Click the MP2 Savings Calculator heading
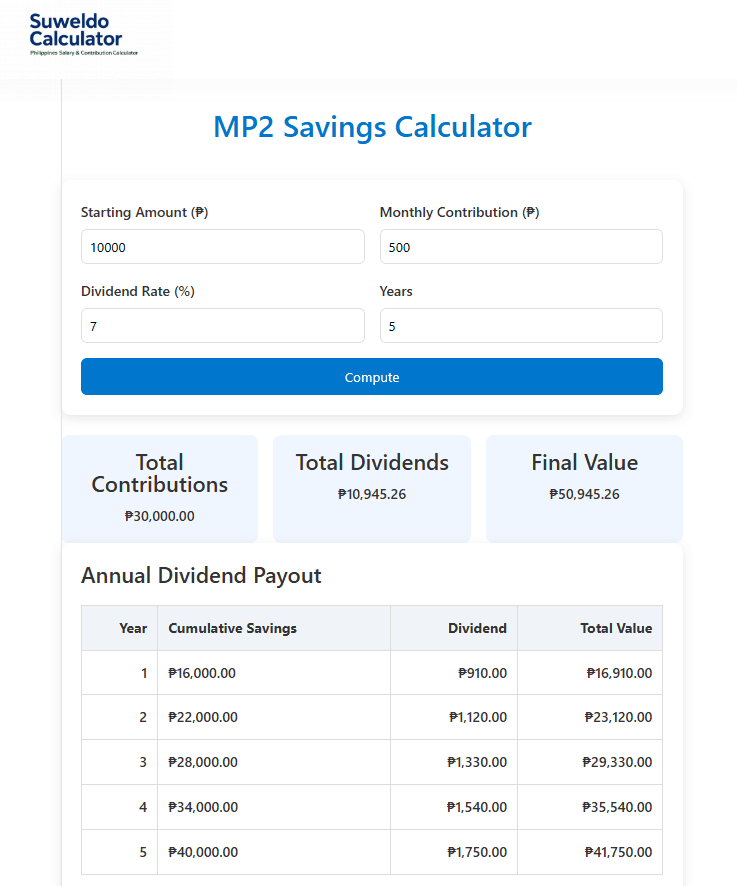Image resolution: width=737 pixels, height=886 pixels. click(371, 127)
